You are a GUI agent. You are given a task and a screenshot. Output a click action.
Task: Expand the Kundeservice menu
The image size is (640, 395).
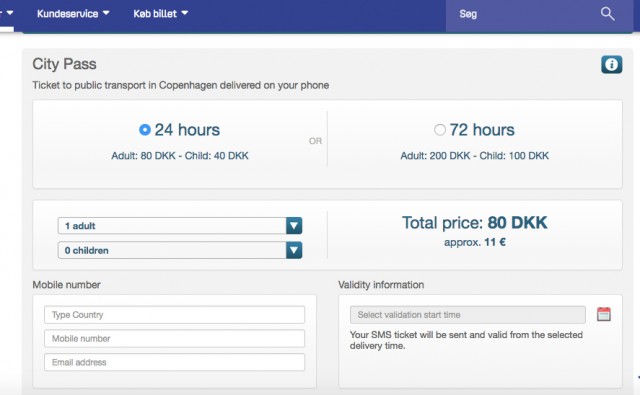73,13
